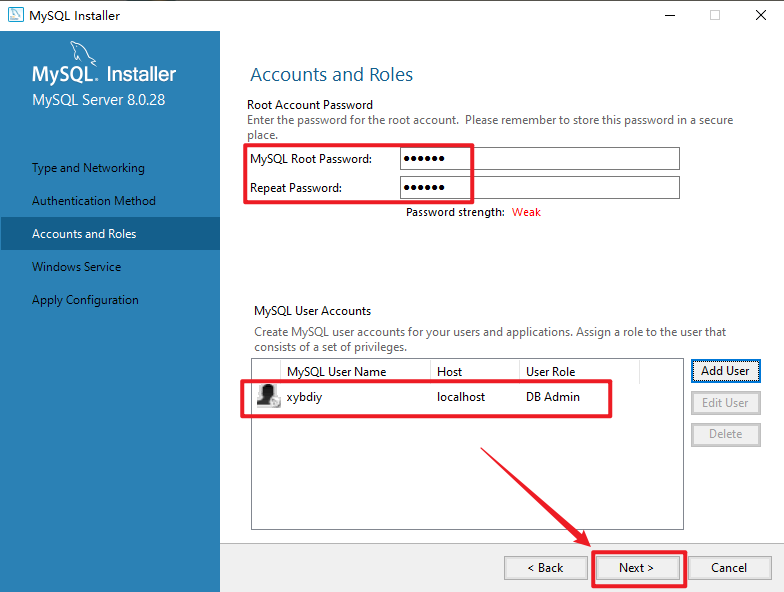
Task: Go to the Windows Service step
Action: pos(76,266)
